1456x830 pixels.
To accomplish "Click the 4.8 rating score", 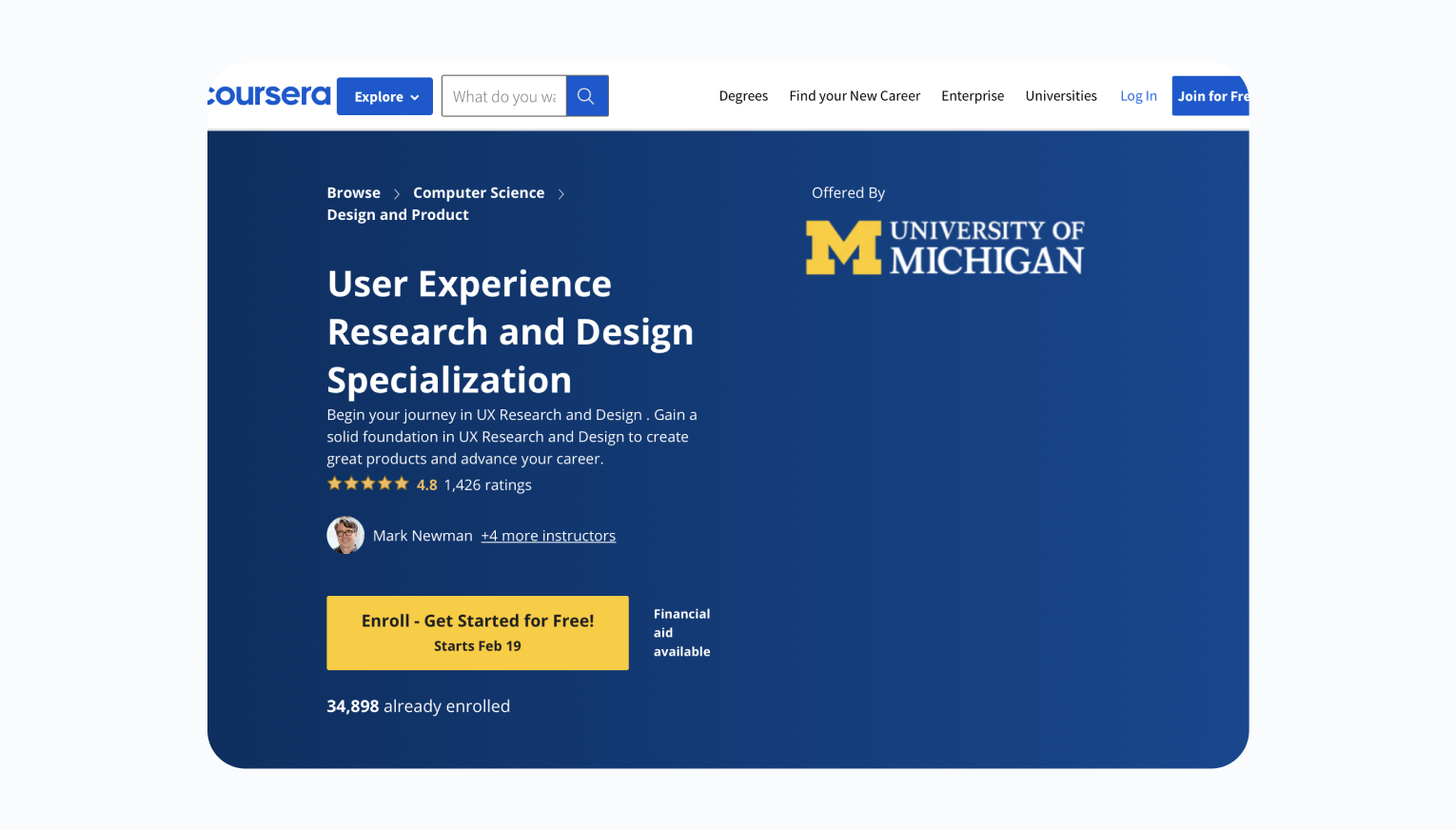I will (x=427, y=484).
